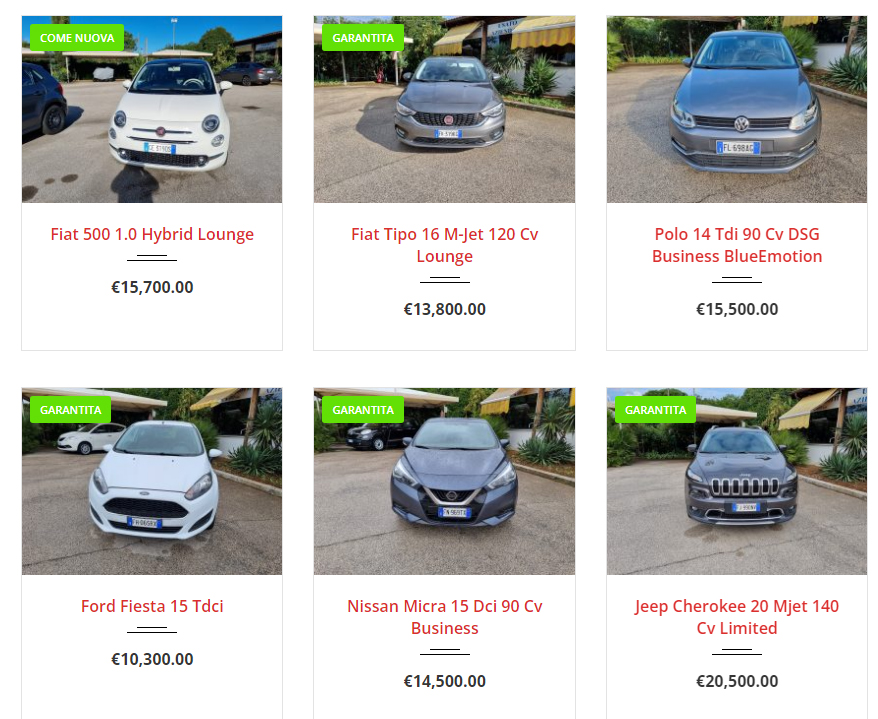
Task: Open the white Ford Fiesta photo
Action: [x=152, y=481]
